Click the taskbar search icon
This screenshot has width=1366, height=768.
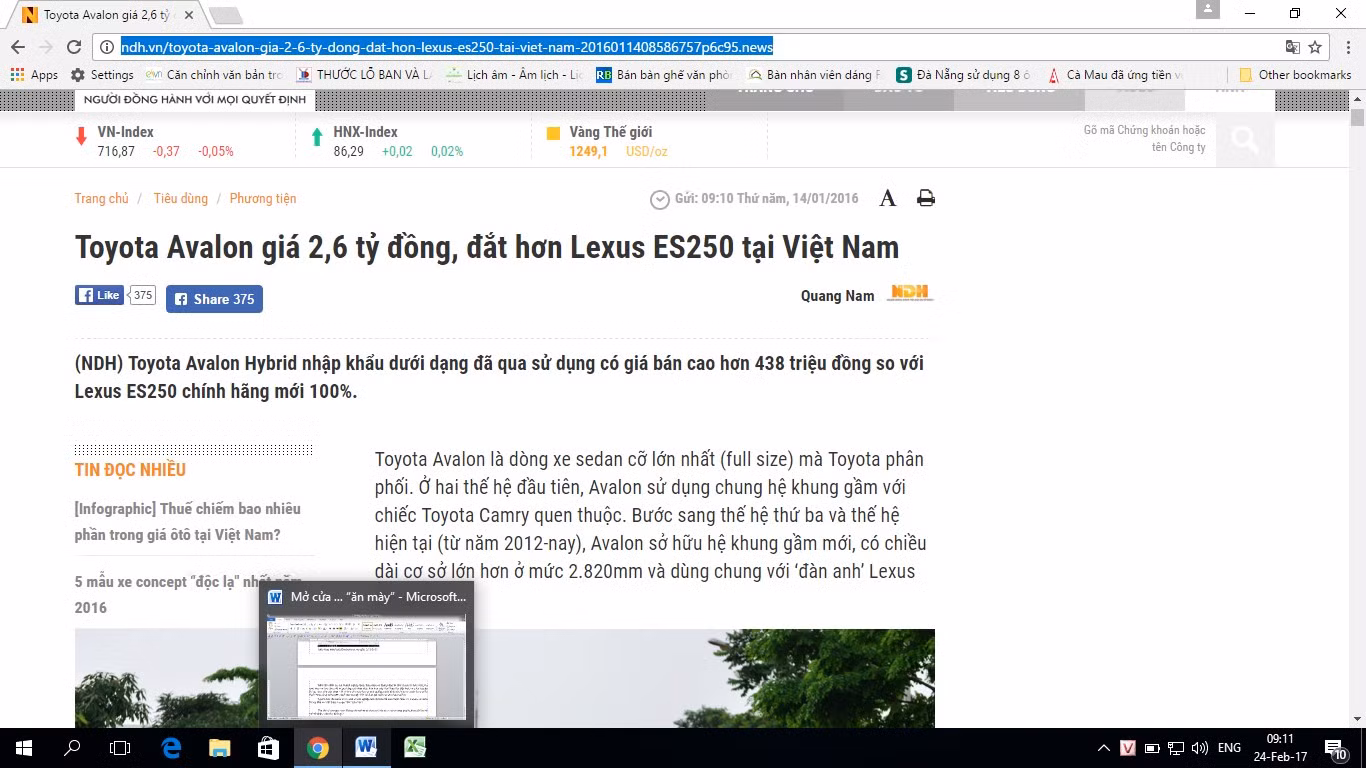[72, 748]
